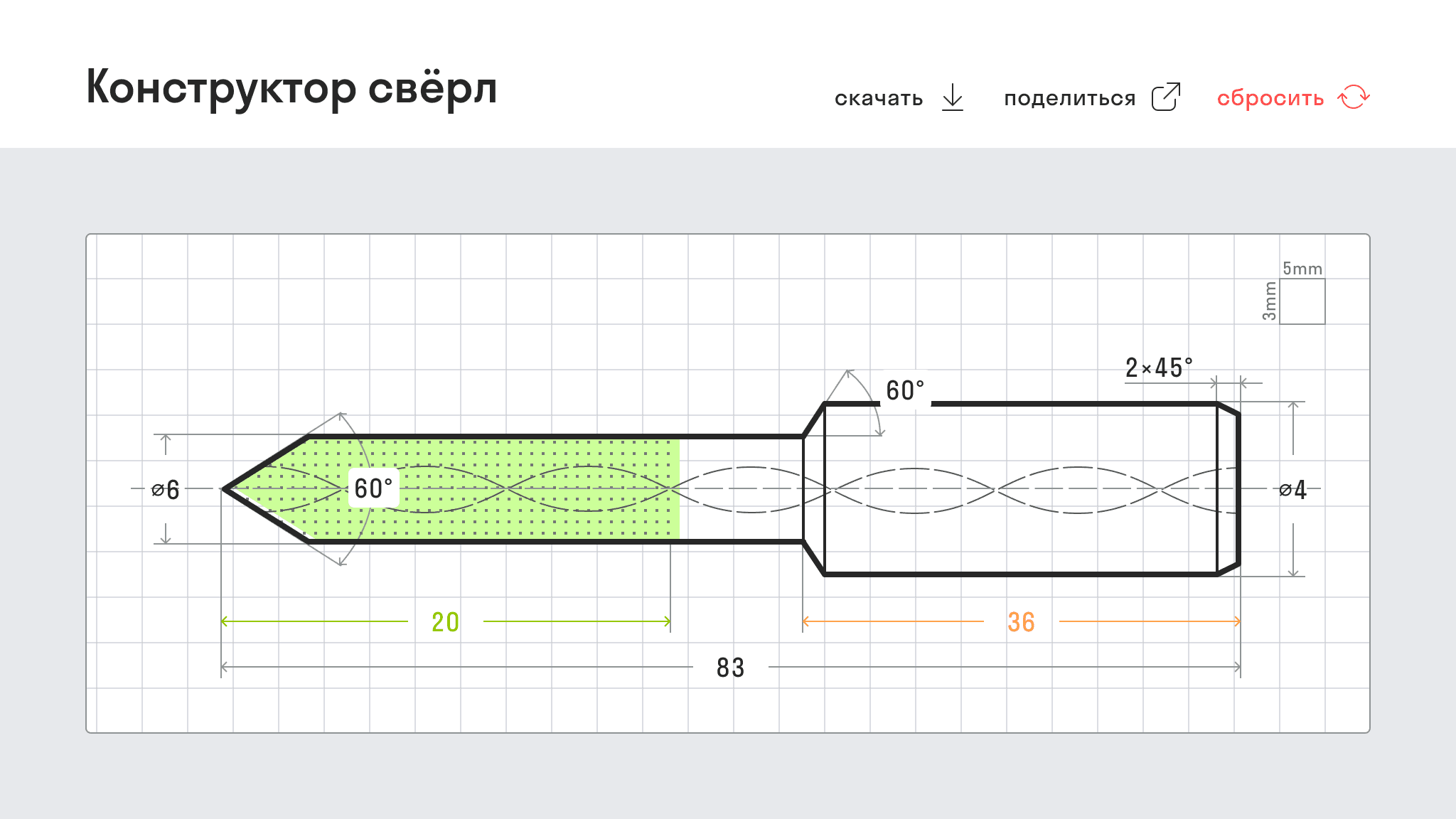Click the tip angle arc arrow
This screenshot has width=1456, height=819.
point(342,416)
